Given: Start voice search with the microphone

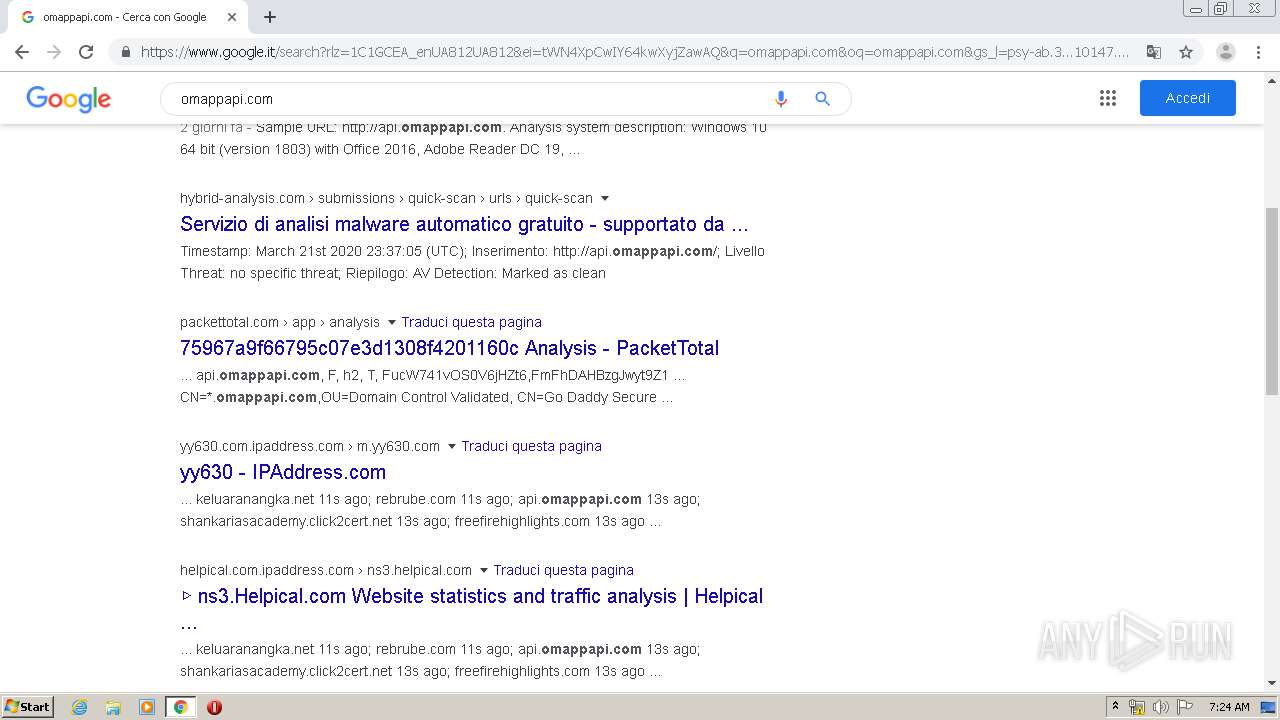Looking at the screenshot, I should pyautogui.click(x=781, y=99).
